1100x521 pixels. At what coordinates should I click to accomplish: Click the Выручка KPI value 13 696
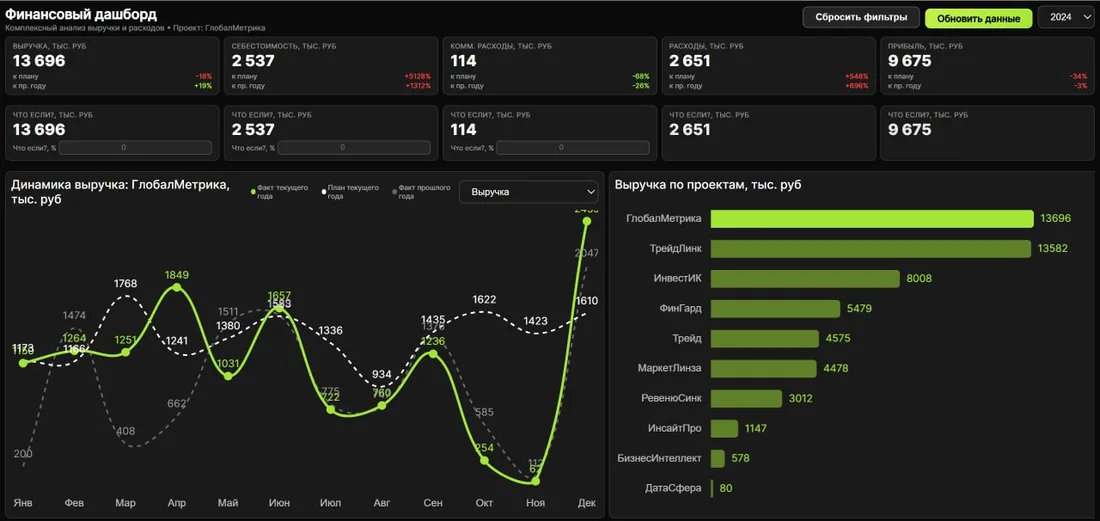(x=39, y=61)
